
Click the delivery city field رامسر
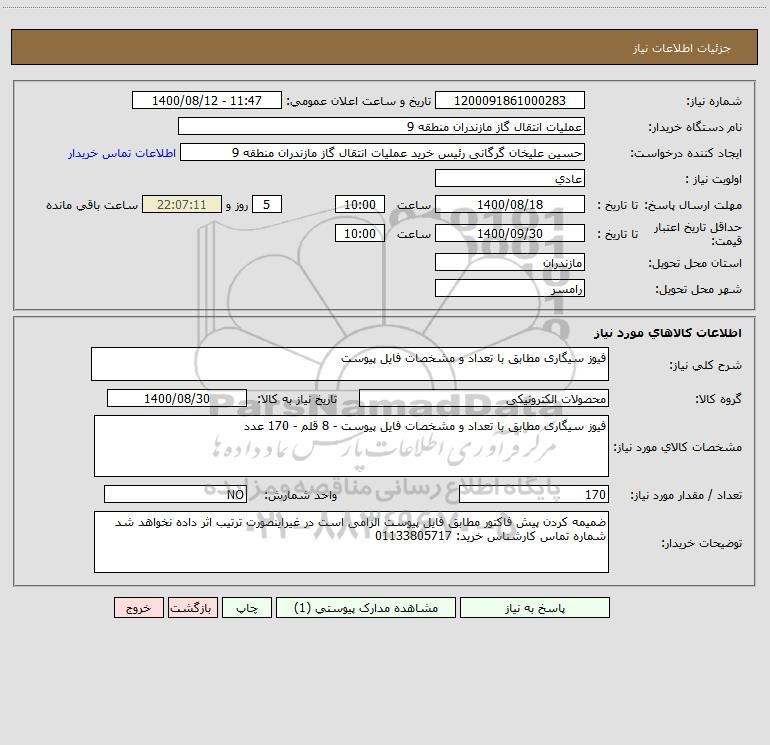510,289
